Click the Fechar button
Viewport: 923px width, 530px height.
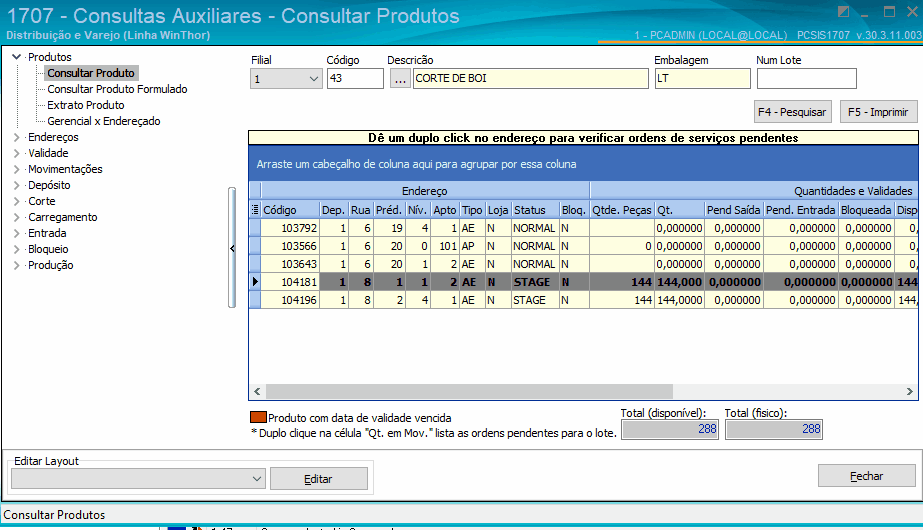[866, 476]
